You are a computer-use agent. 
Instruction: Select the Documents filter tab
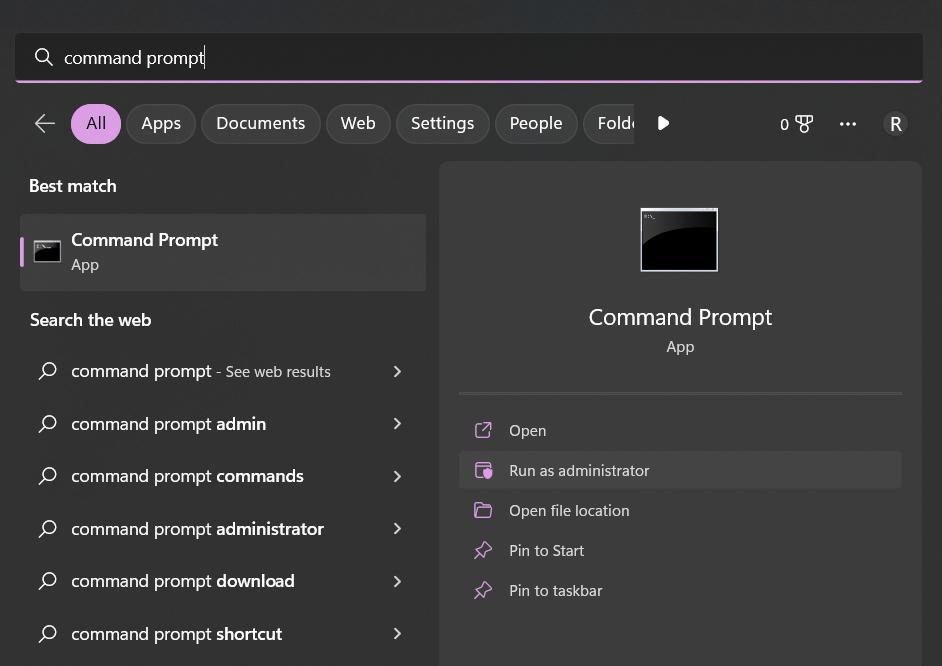(260, 124)
